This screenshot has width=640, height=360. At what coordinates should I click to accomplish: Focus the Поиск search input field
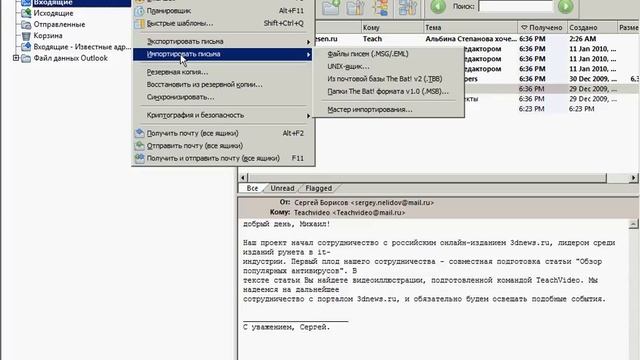(516, 6)
